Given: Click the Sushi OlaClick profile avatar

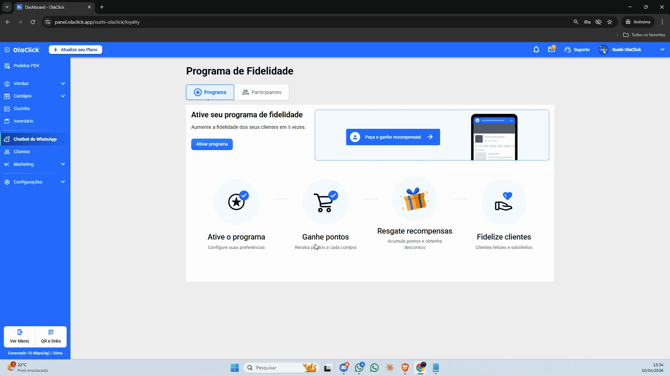Looking at the screenshot, I should tap(603, 50).
